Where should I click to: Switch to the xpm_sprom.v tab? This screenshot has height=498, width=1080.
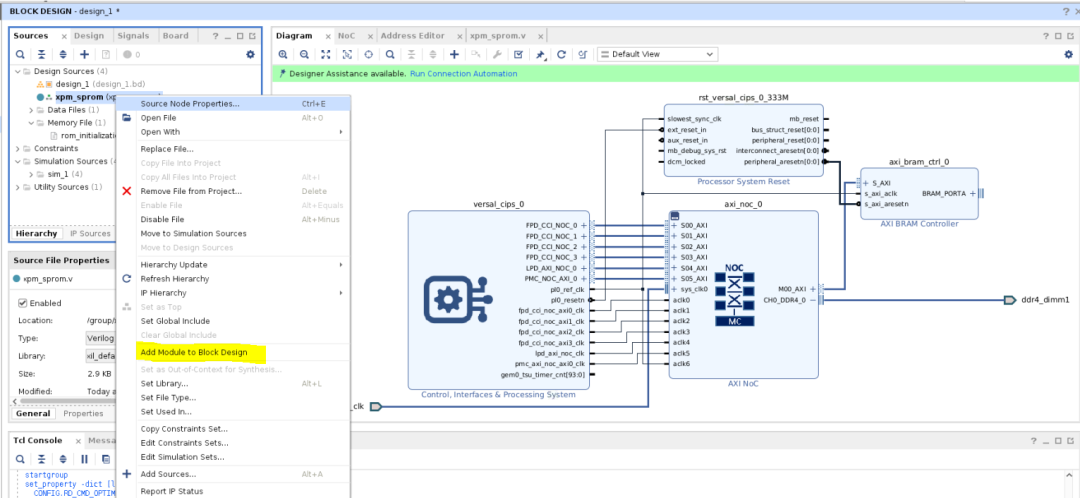click(x=497, y=36)
